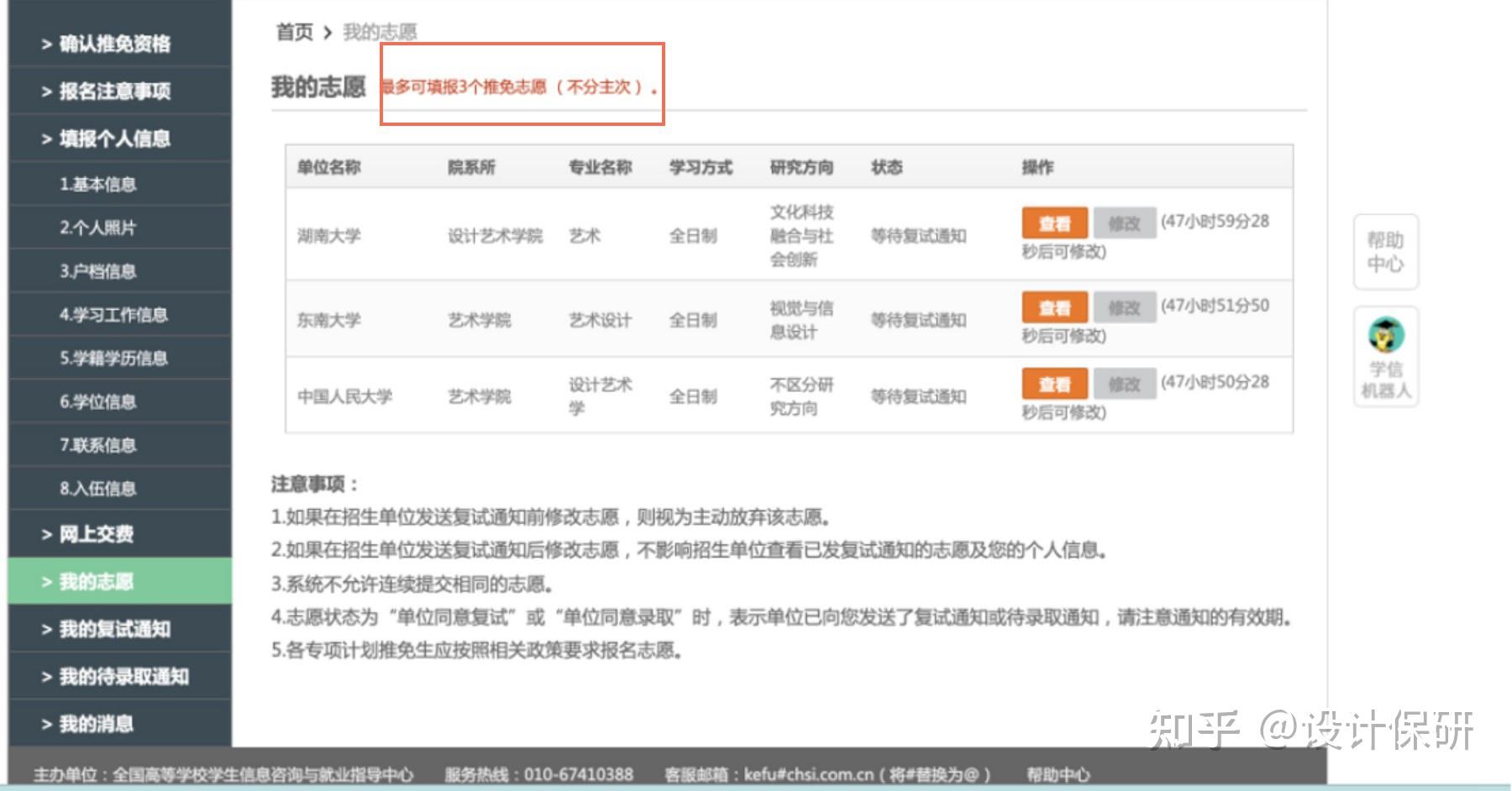Click 查看 button for 湖南大学
This screenshot has height=791, width=1512.
click(x=1054, y=223)
